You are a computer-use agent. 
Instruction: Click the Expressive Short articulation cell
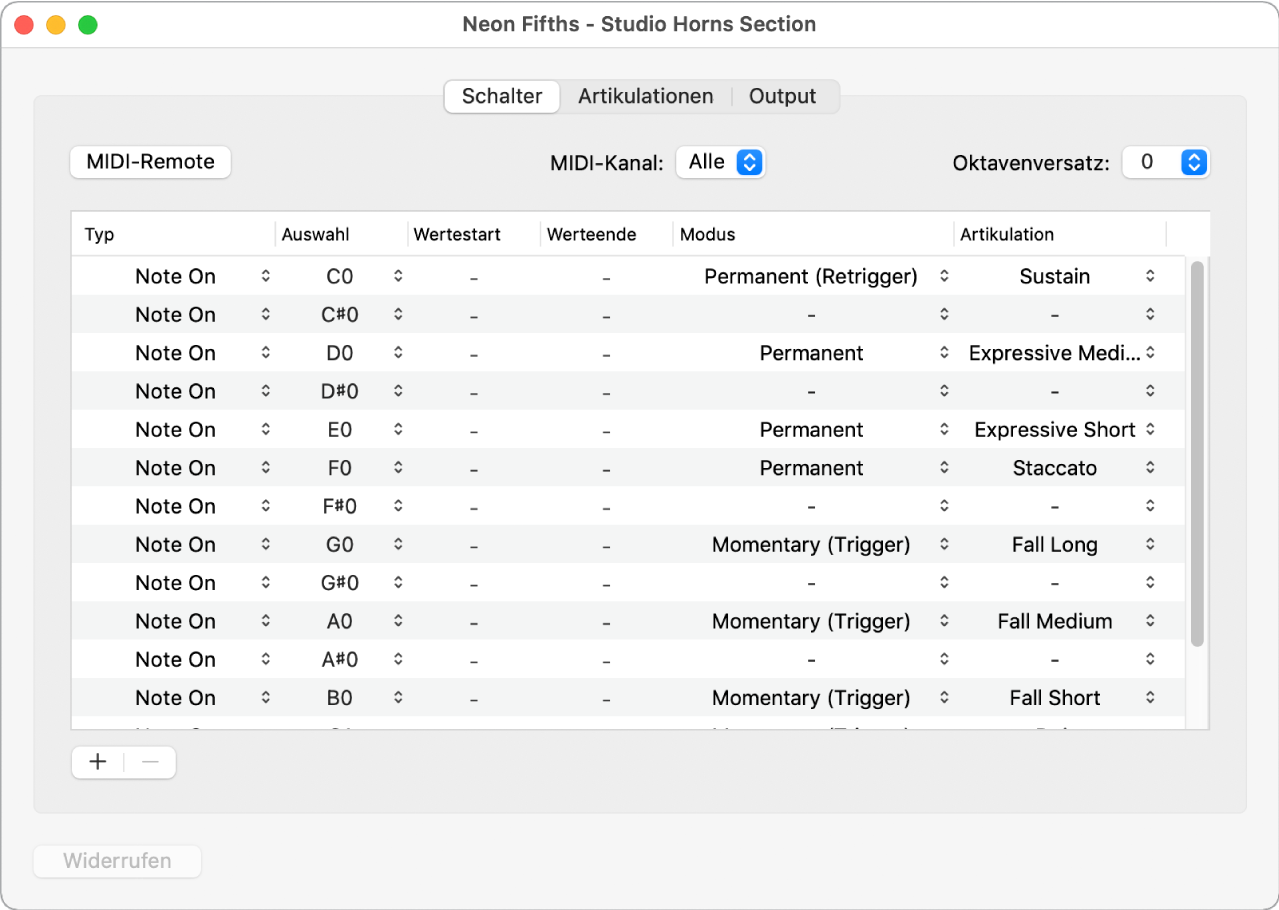pyautogui.click(x=1054, y=430)
